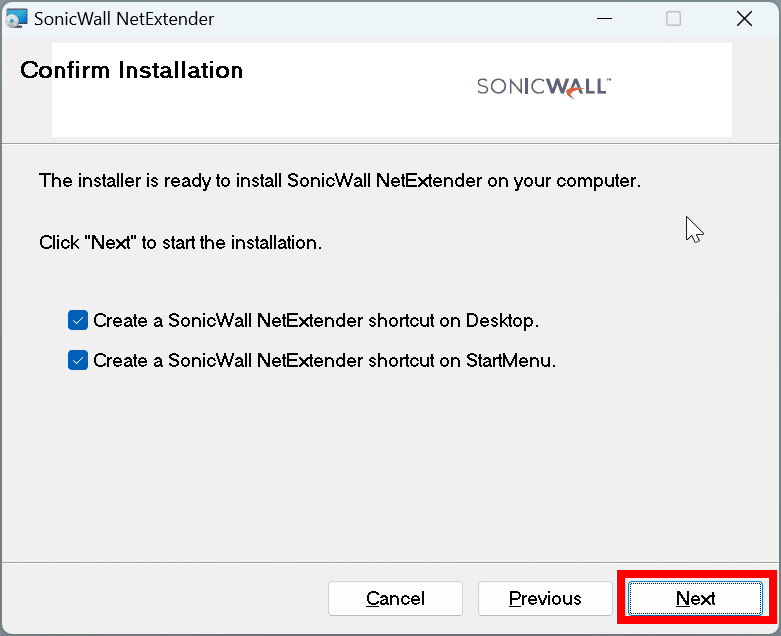Click "The installer is ready to install" text
Image resolution: width=781 pixels, height=636 pixels.
[340, 181]
